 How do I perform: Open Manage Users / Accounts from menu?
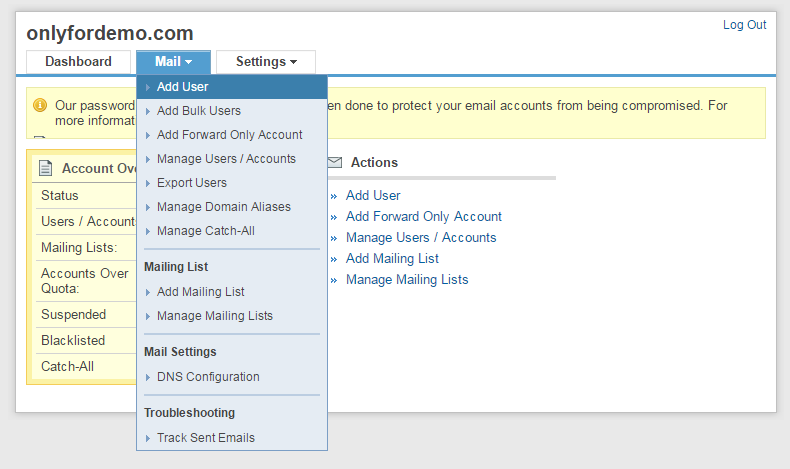click(226, 159)
